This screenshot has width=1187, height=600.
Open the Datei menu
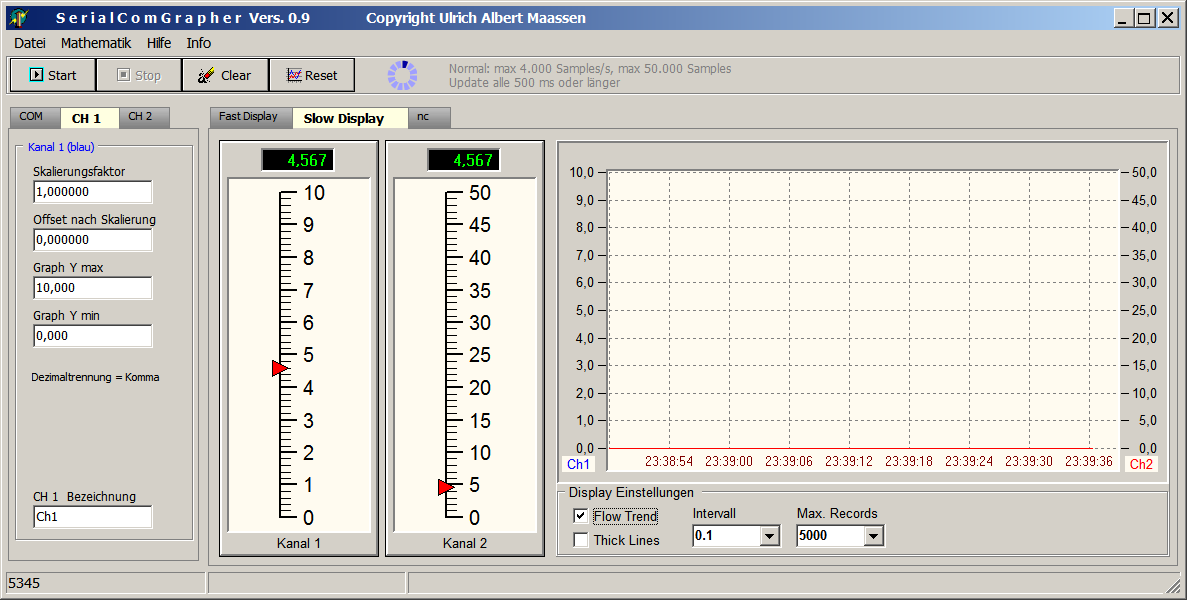[30, 43]
